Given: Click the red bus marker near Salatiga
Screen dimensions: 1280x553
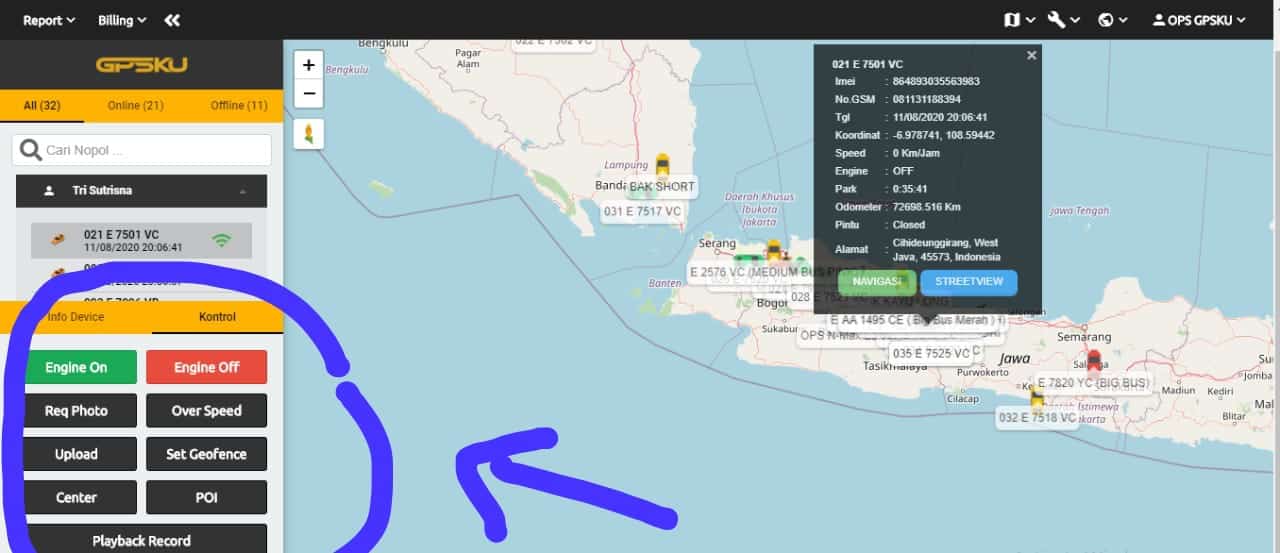Looking at the screenshot, I should [x=1093, y=361].
